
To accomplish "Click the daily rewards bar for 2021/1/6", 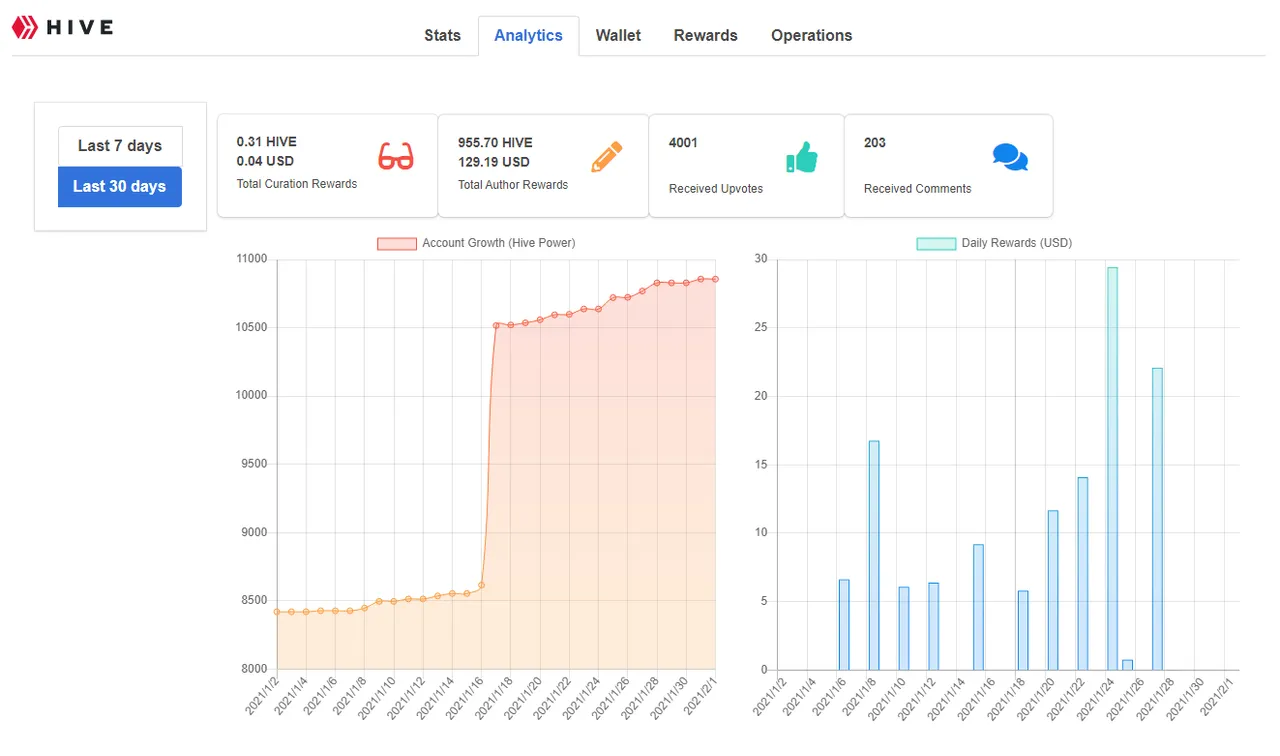I will tap(844, 625).
